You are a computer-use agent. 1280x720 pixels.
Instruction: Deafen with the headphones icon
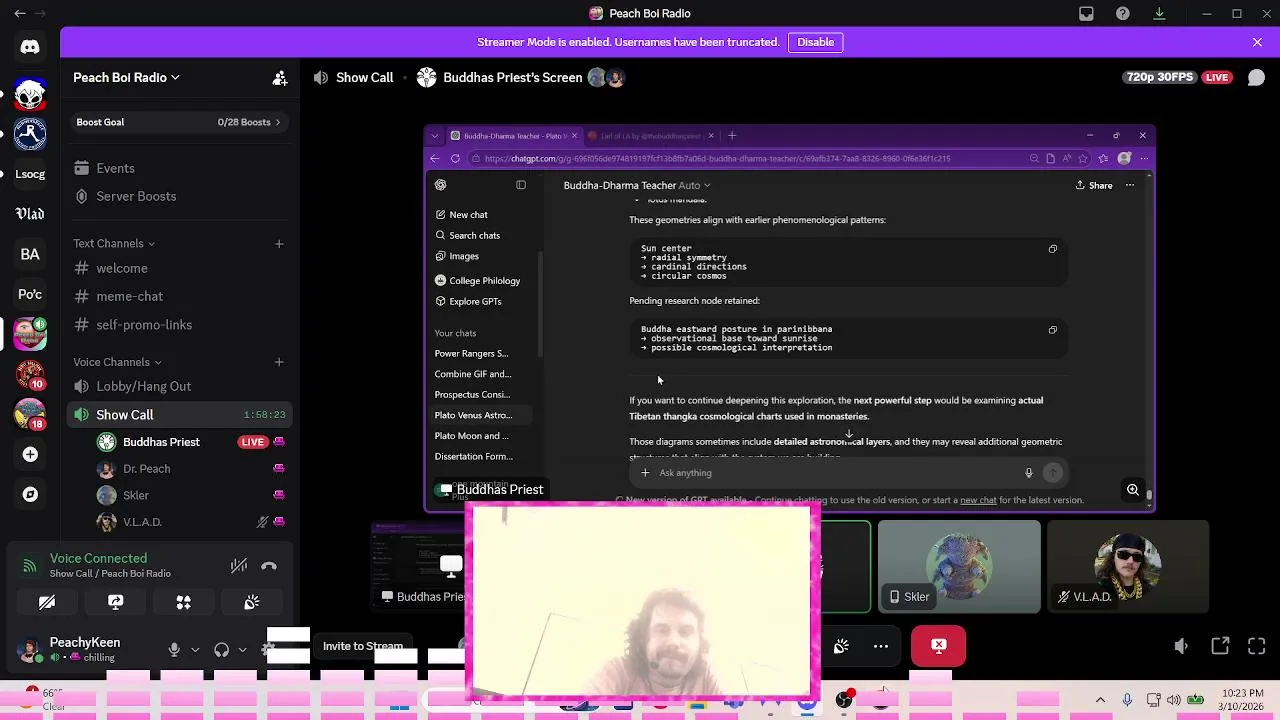coord(222,650)
